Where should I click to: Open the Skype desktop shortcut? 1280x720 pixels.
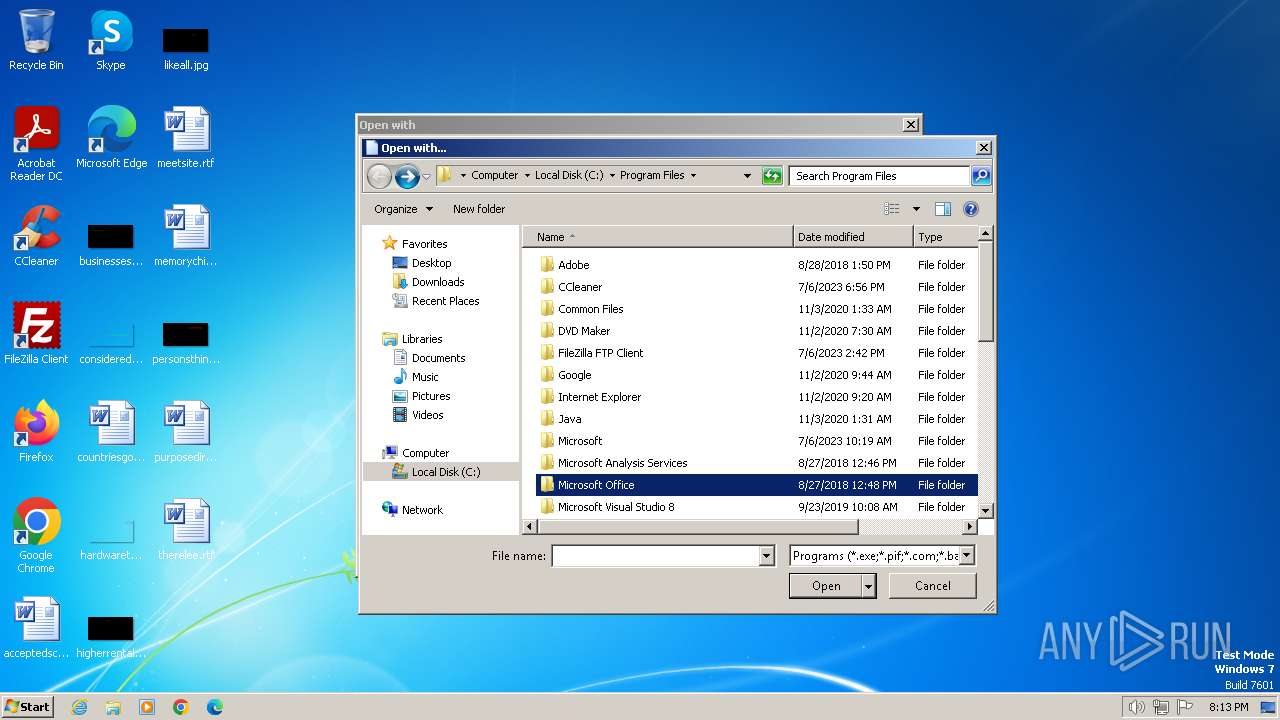(110, 40)
